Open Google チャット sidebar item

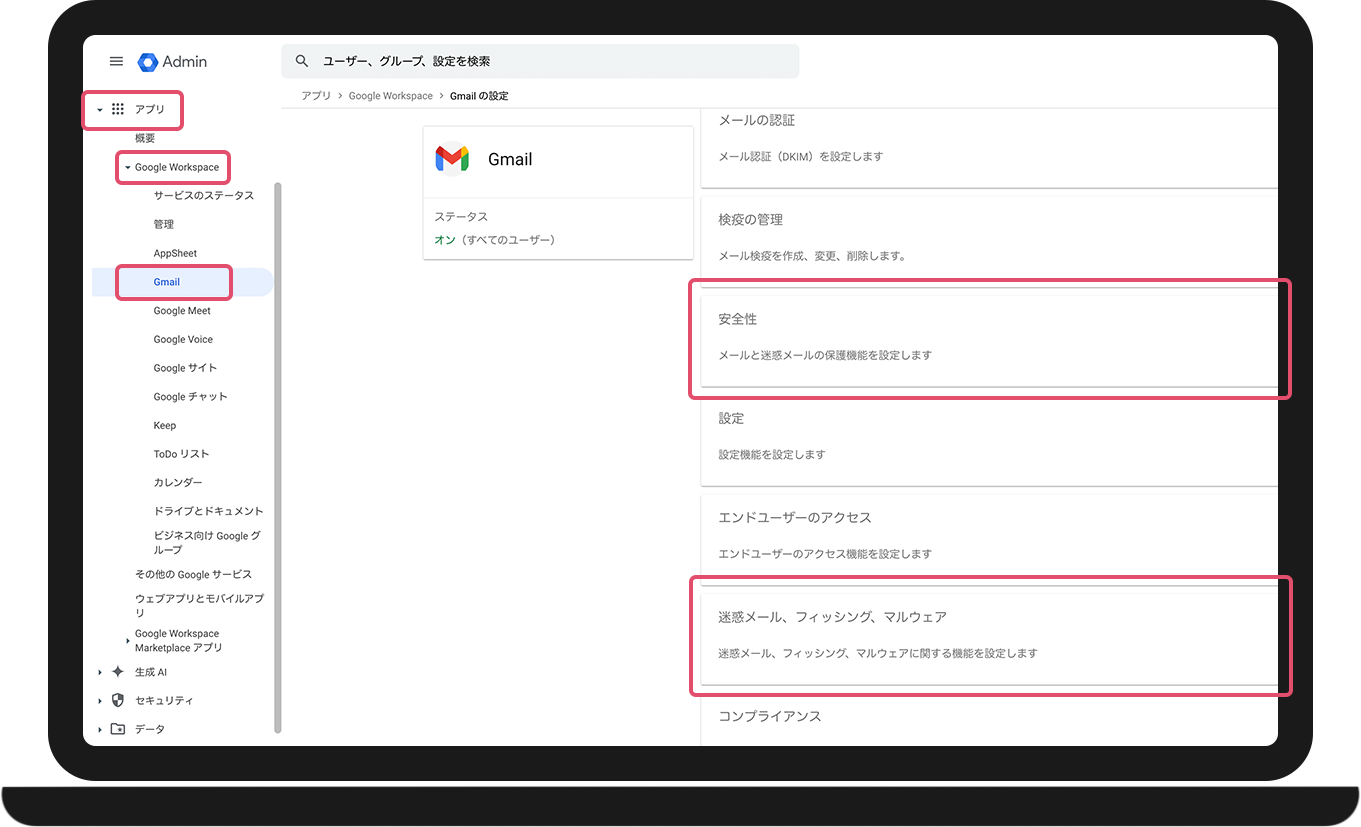pos(190,396)
